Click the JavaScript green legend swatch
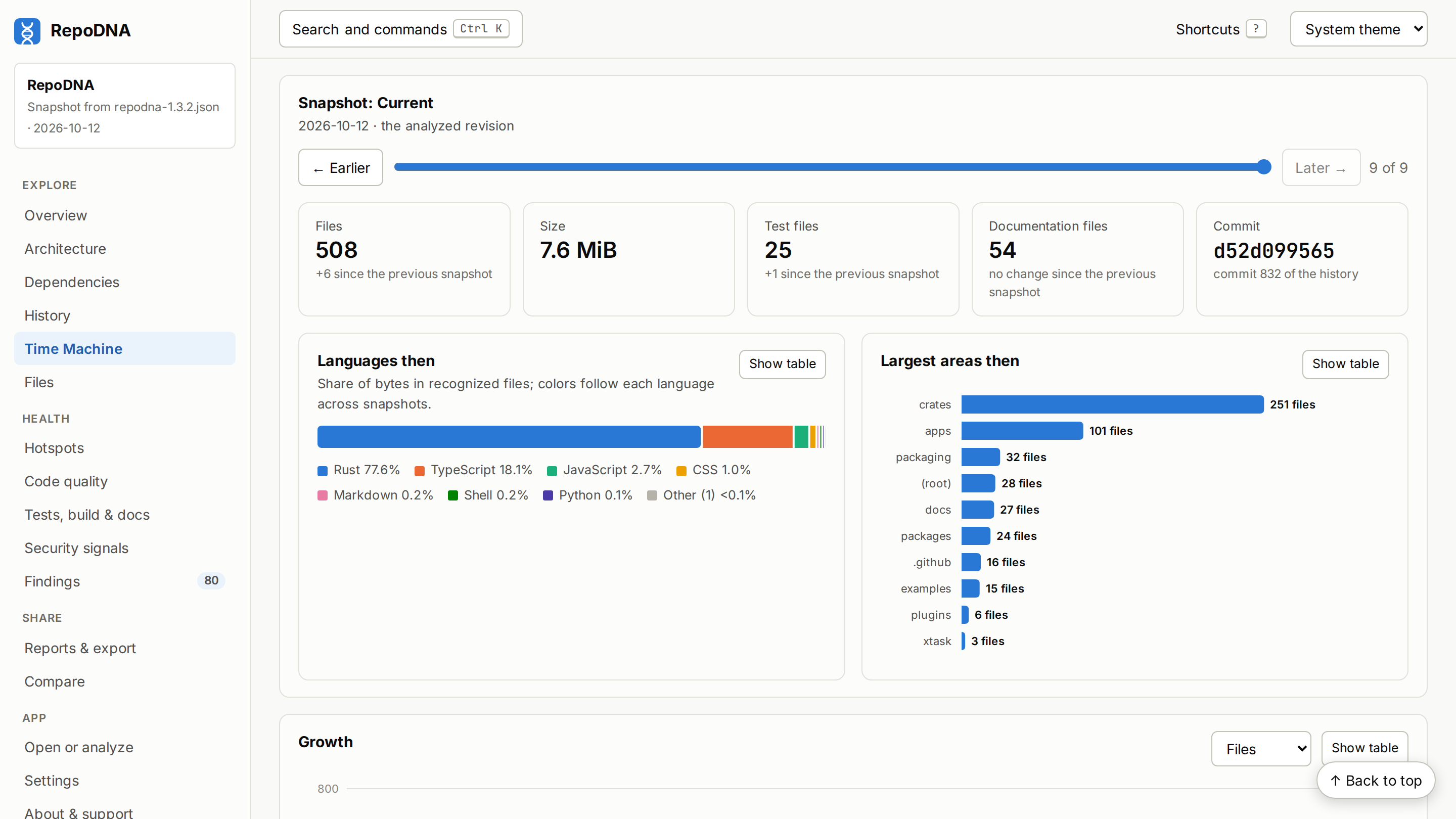The width and height of the screenshot is (1456, 819). [552, 471]
